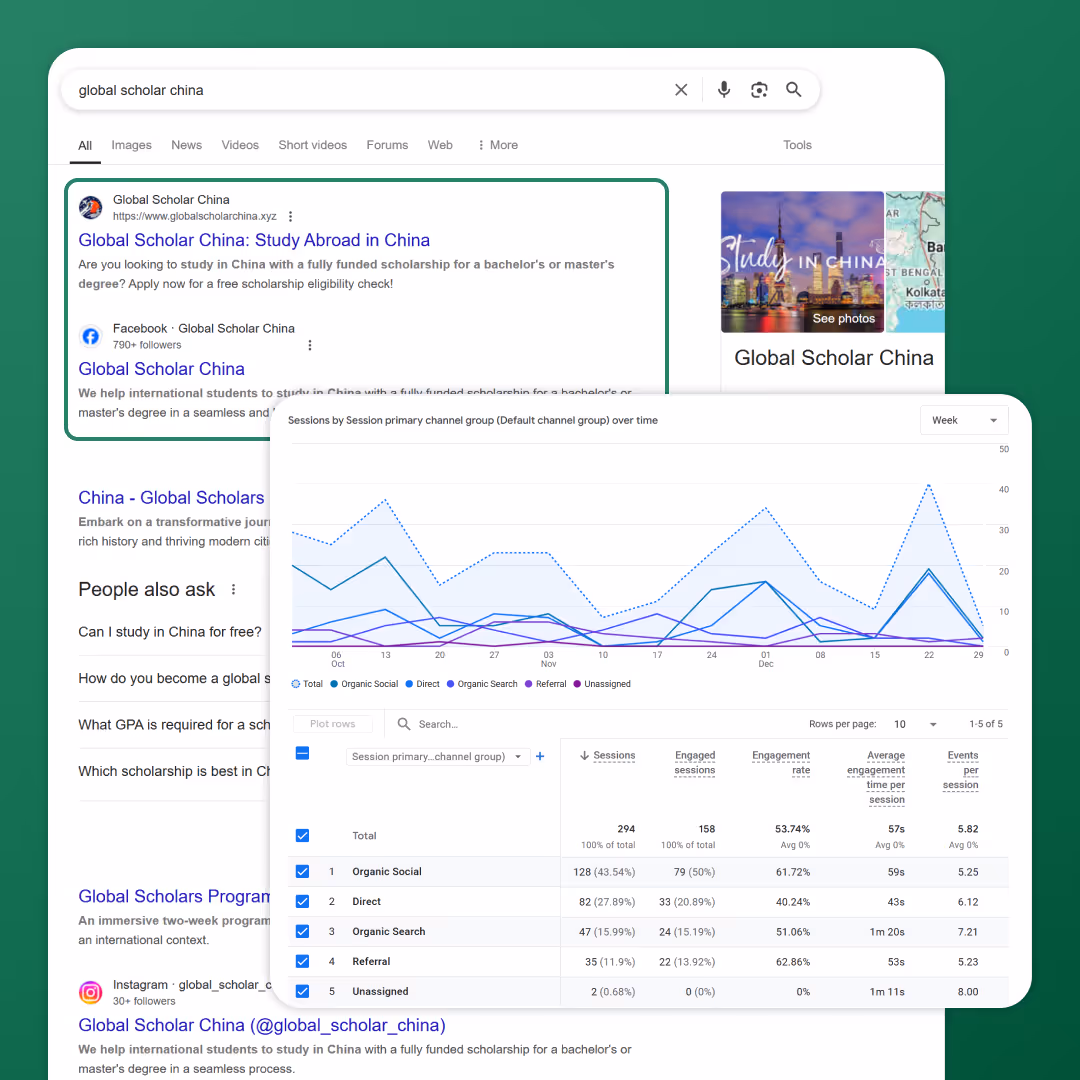Open the map thumbnail in knowledge panel
Image resolution: width=1080 pixels, height=1080 pixels.
click(x=915, y=262)
